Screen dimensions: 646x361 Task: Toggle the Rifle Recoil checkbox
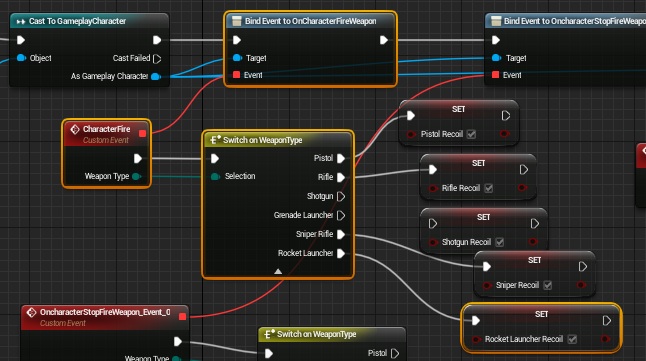click(x=489, y=188)
